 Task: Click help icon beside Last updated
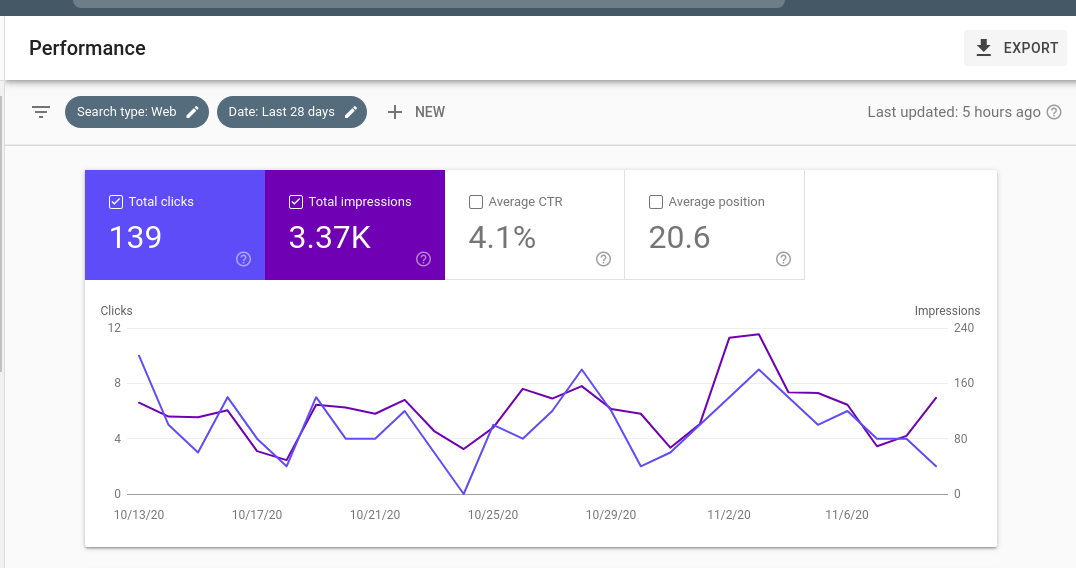coord(1054,112)
